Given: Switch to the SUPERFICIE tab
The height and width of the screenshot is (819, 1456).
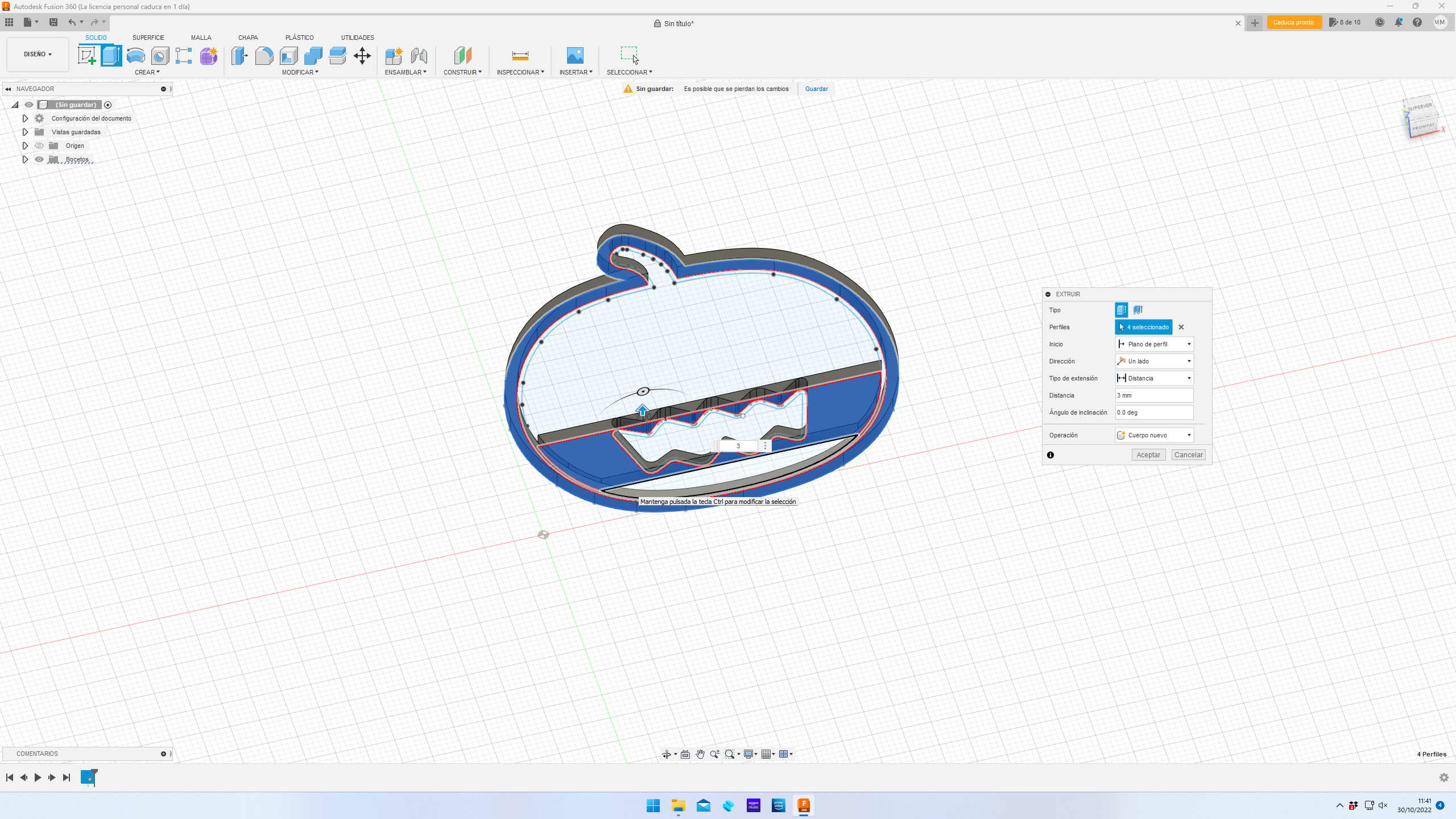Looking at the screenshot, I should 148,38.
